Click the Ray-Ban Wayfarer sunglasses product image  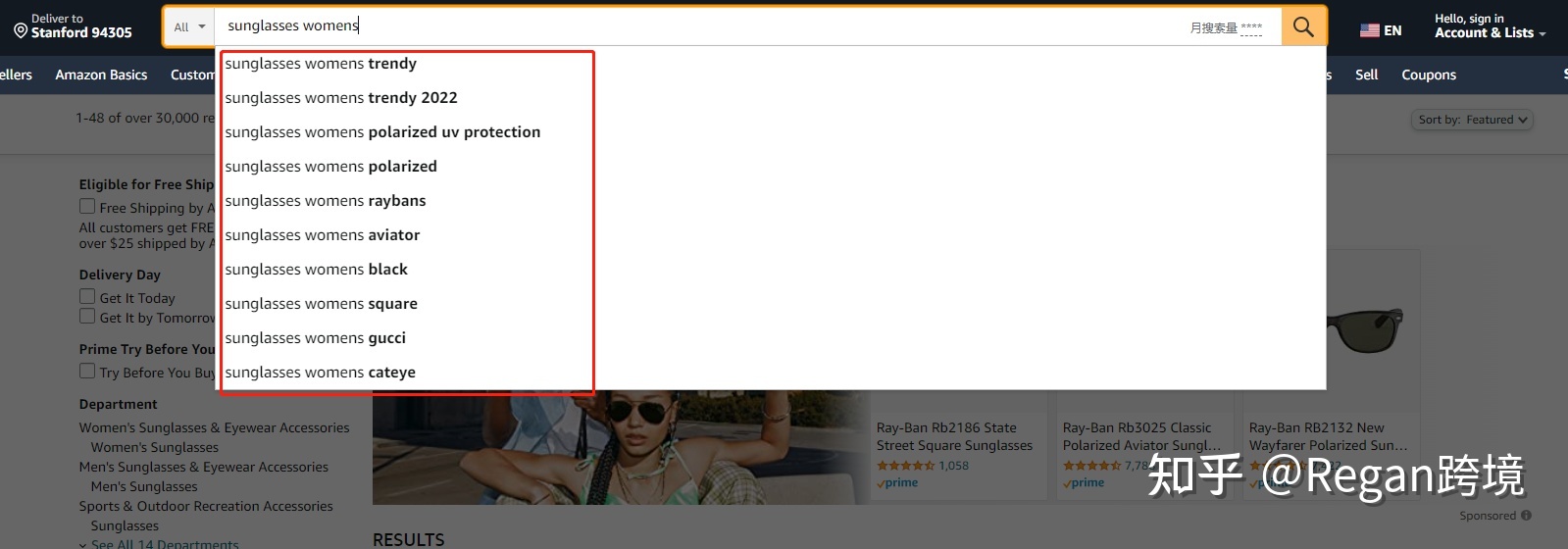(x=1361, y=329)
